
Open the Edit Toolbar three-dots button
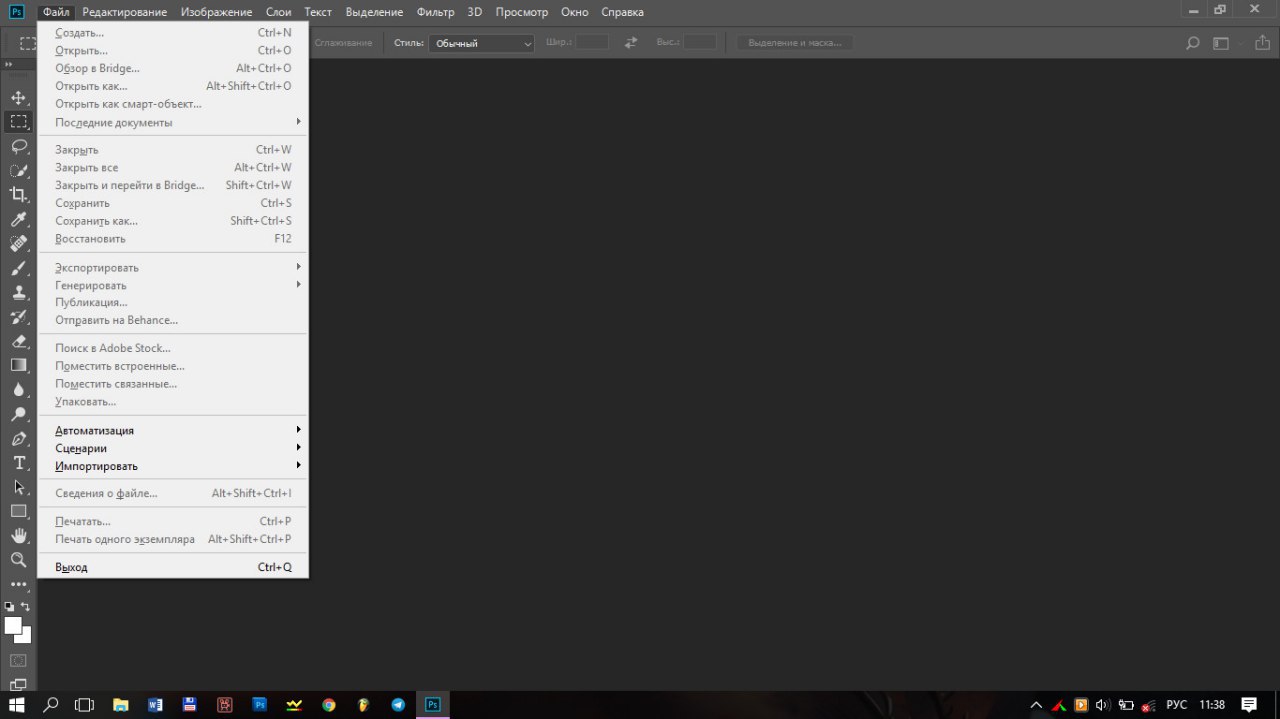pos(18,584)
